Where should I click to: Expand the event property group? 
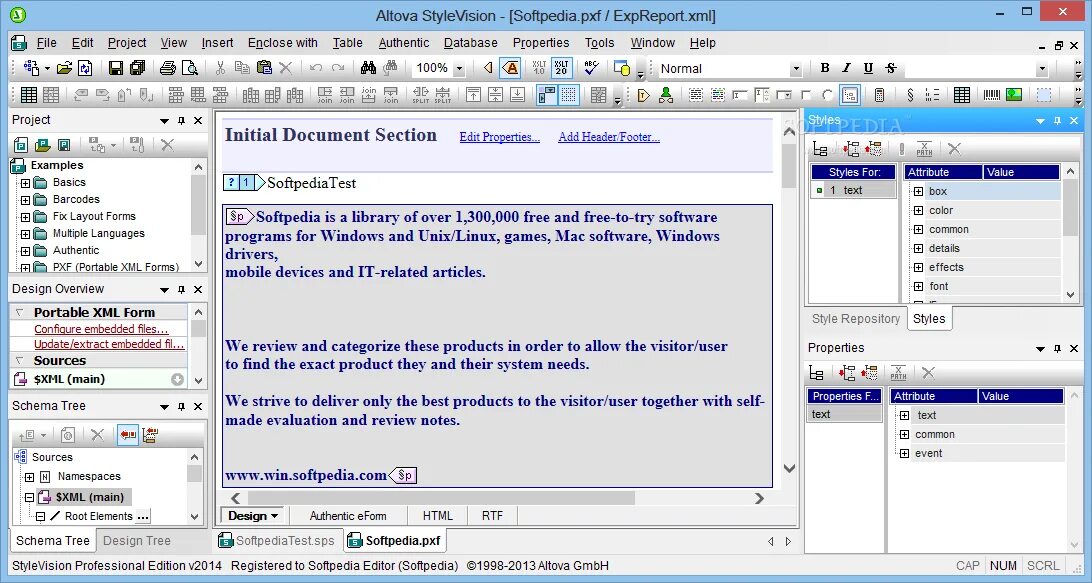(904, 453)
